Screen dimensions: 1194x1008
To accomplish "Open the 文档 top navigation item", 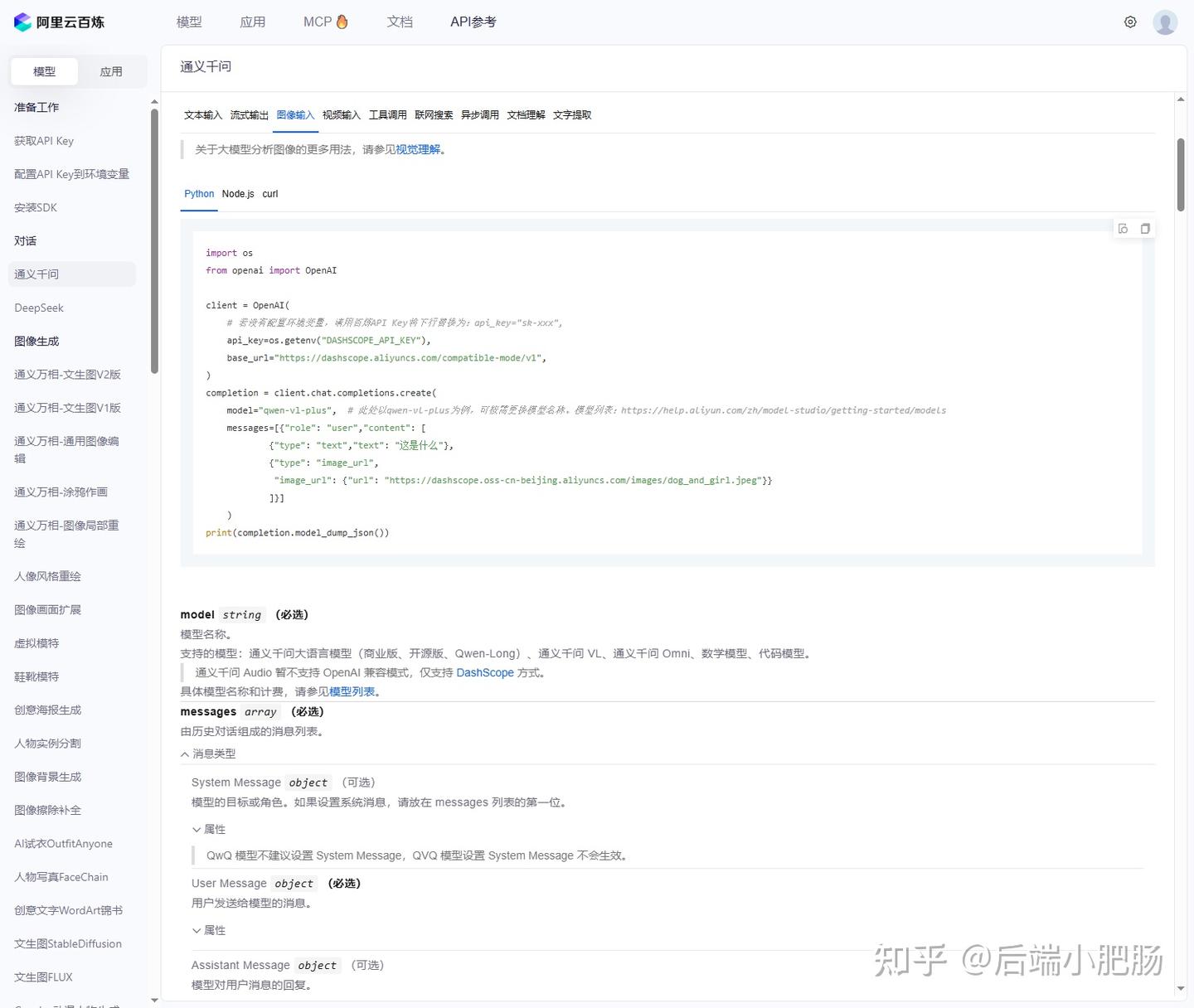I will click(x=400, y=22).
